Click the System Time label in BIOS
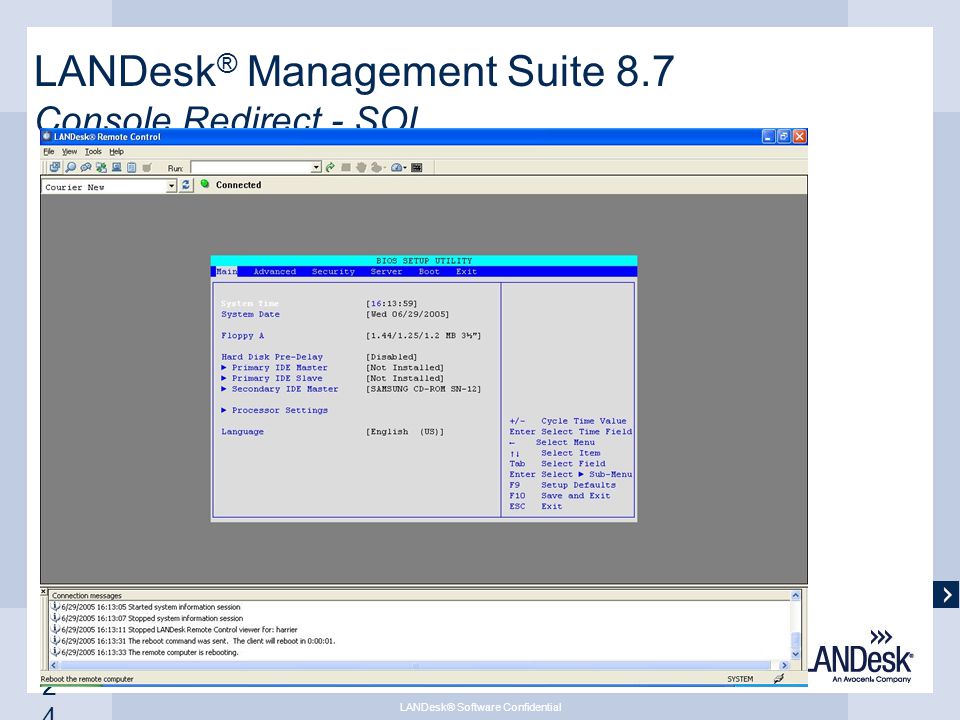The width and height of the screenshot is (960, 720). (250, 303)
